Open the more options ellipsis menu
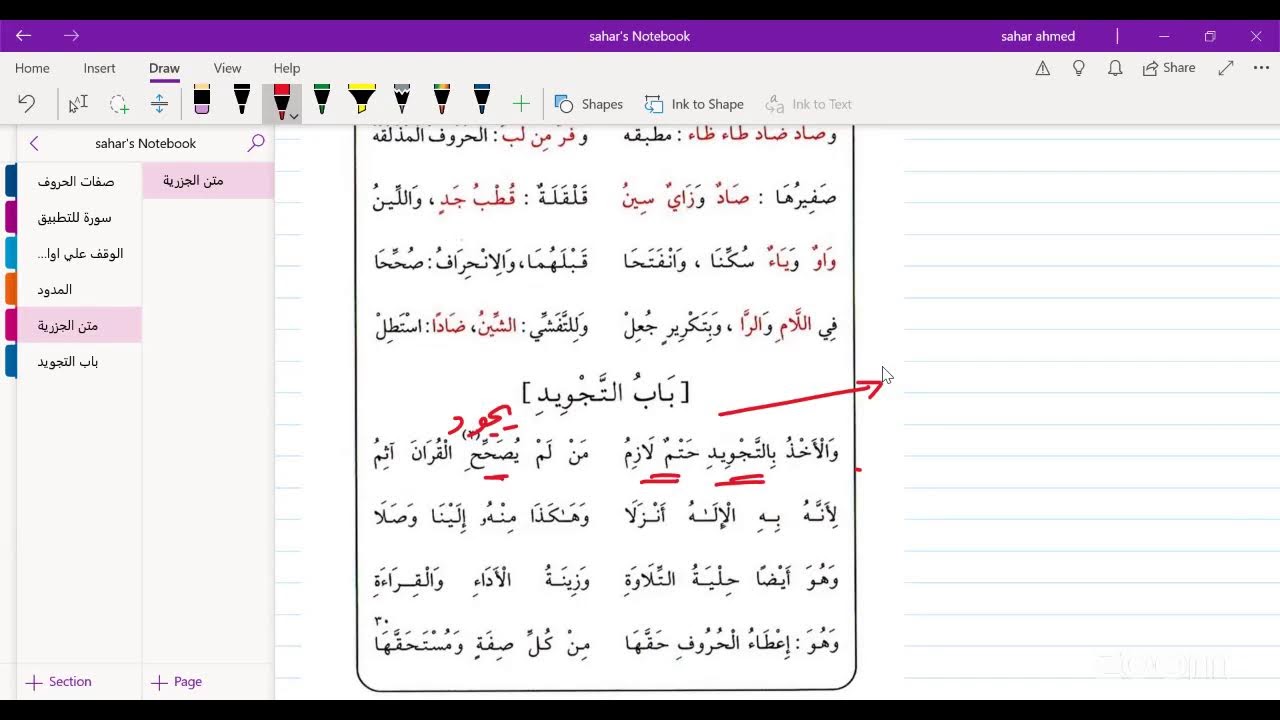The width and height of the screenshot is (1280, 720). click(1260, 68)
